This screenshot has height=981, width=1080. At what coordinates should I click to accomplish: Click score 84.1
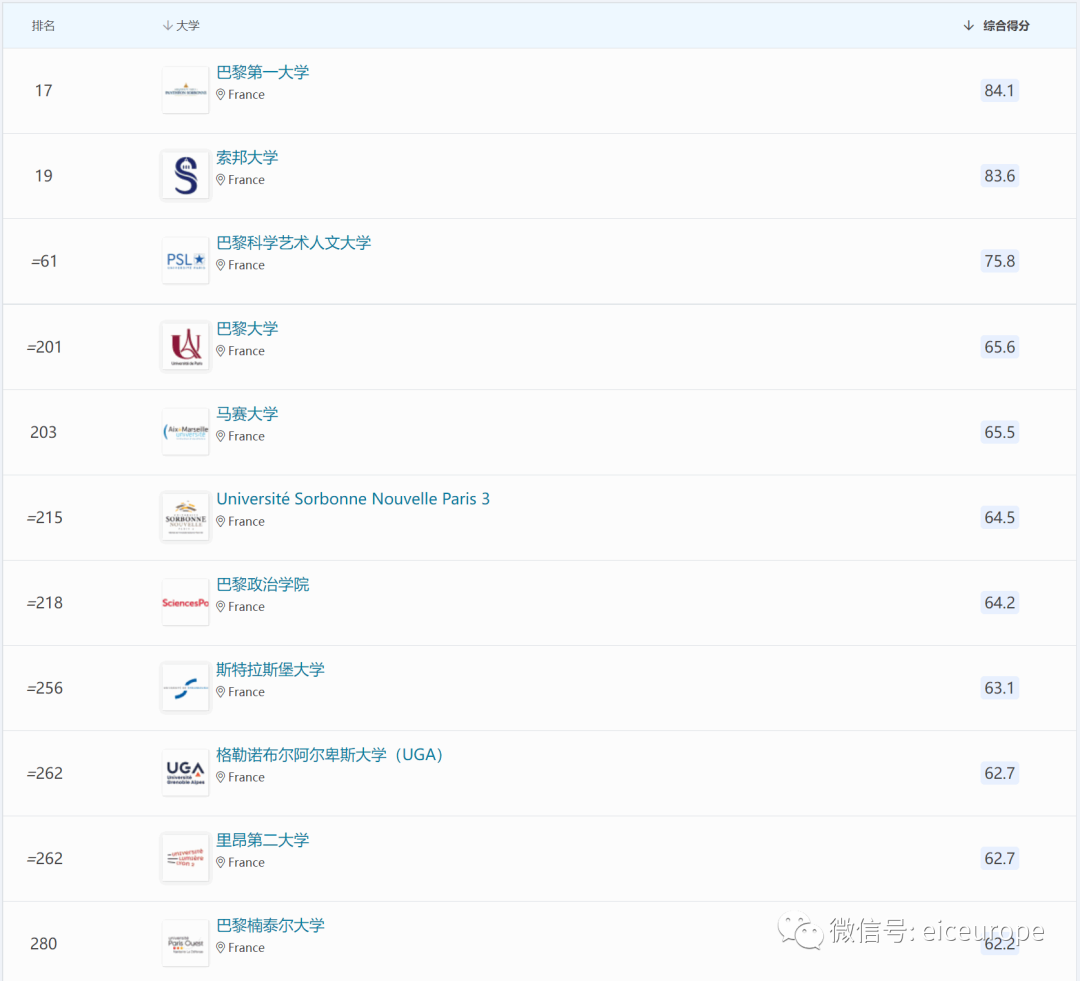tap(999, 90)
